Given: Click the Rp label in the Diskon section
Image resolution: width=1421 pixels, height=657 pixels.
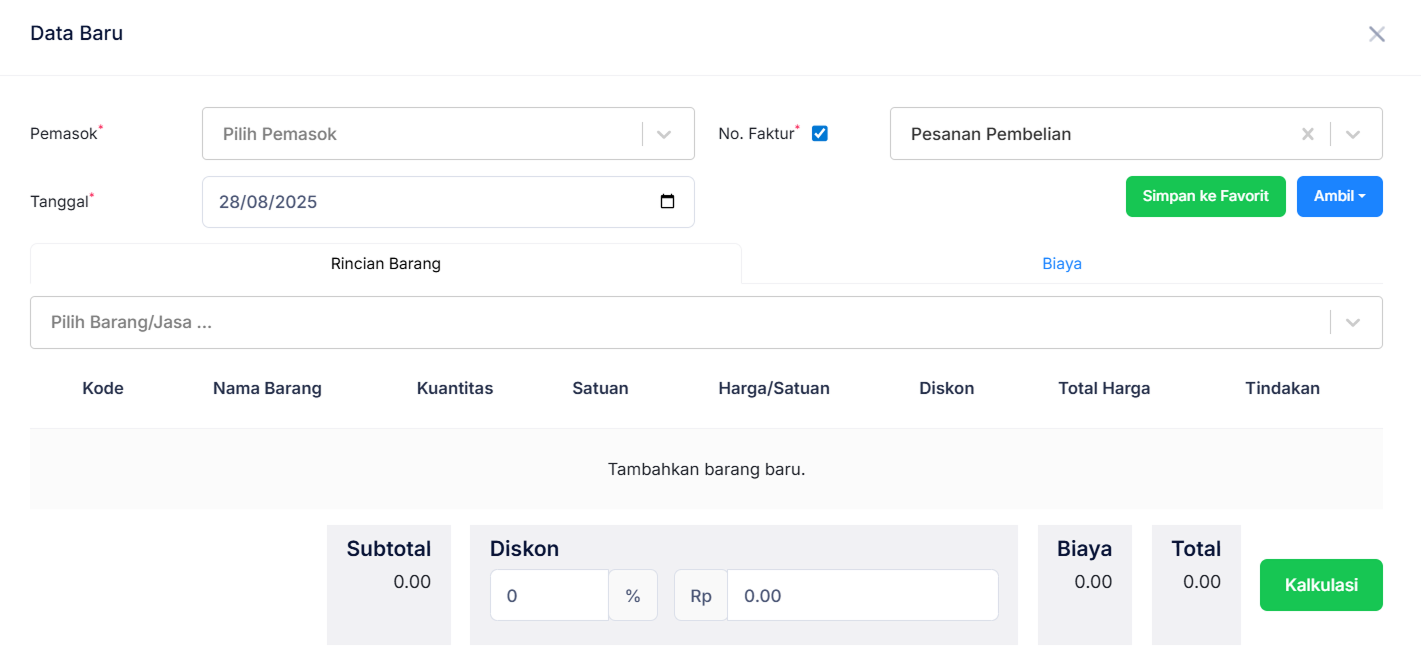Looking at the screenshot, I should (700, 595).
